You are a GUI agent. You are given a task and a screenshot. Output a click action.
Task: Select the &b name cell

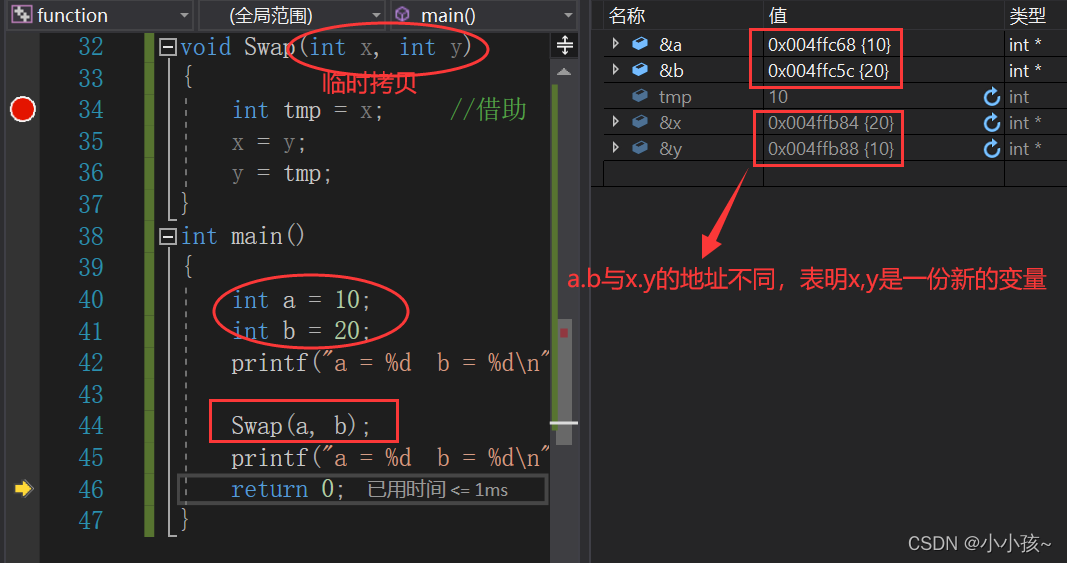(x=671, y=71)
